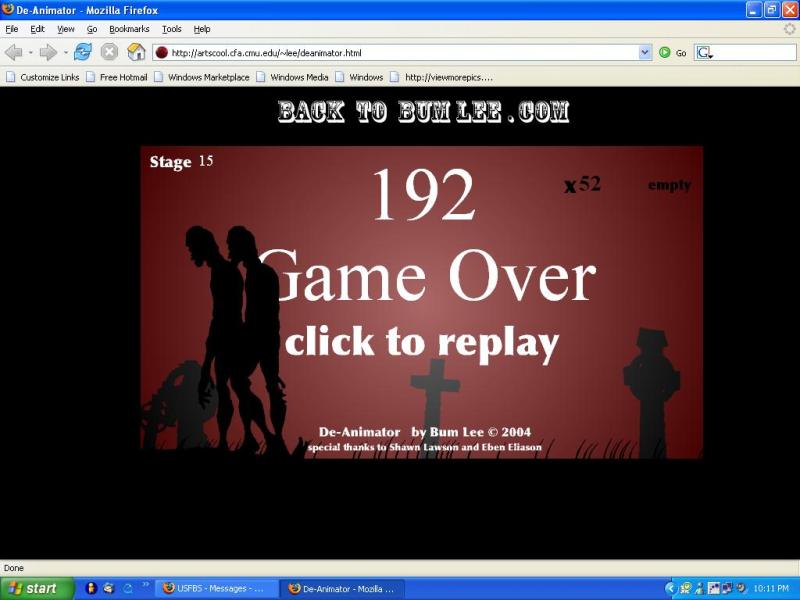This screenshot has width=800, height=600.
Task: Click the x52 kill counter
Action: point(582,184)
